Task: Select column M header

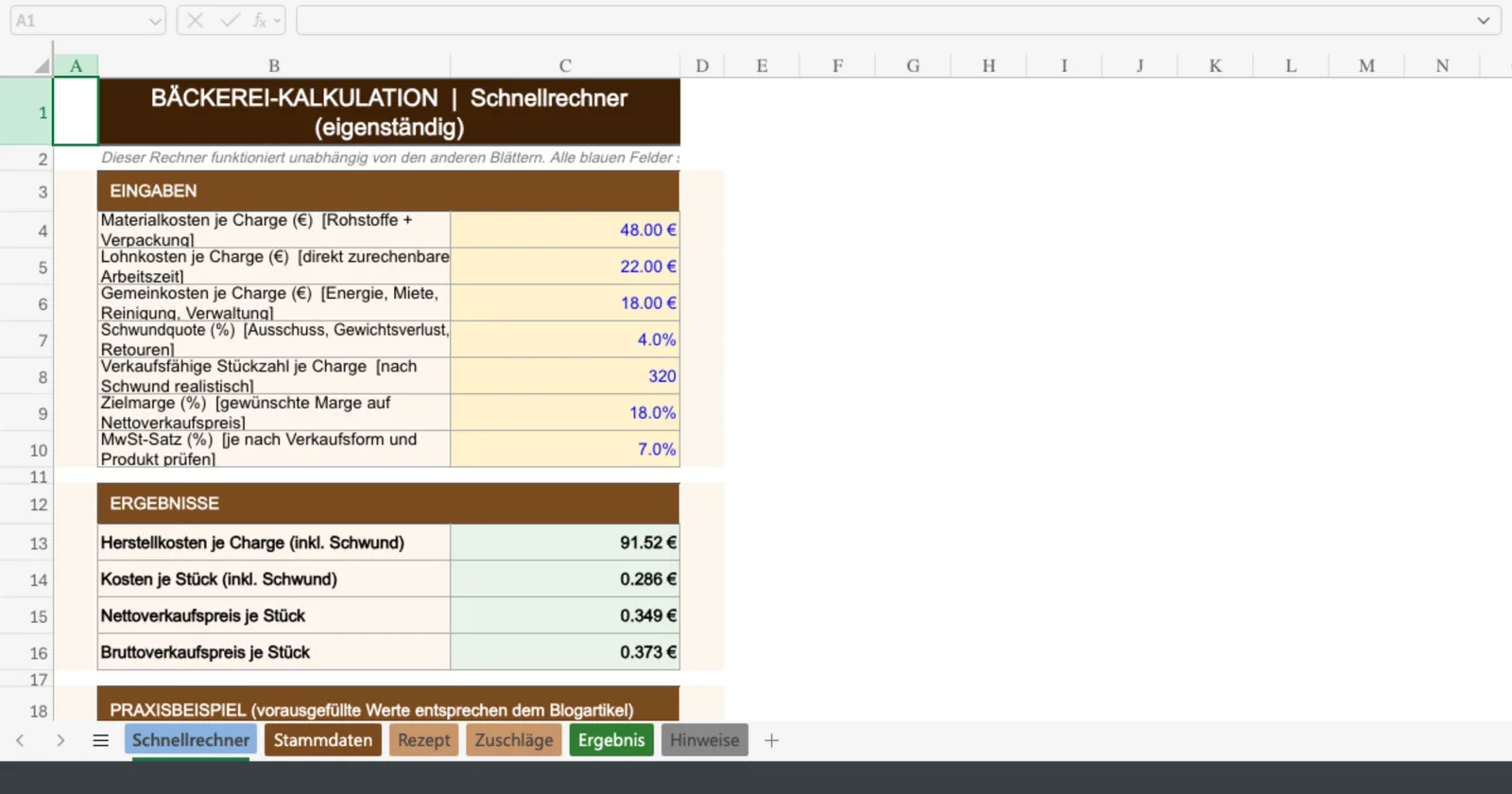Action: (x=1366, y=65)
